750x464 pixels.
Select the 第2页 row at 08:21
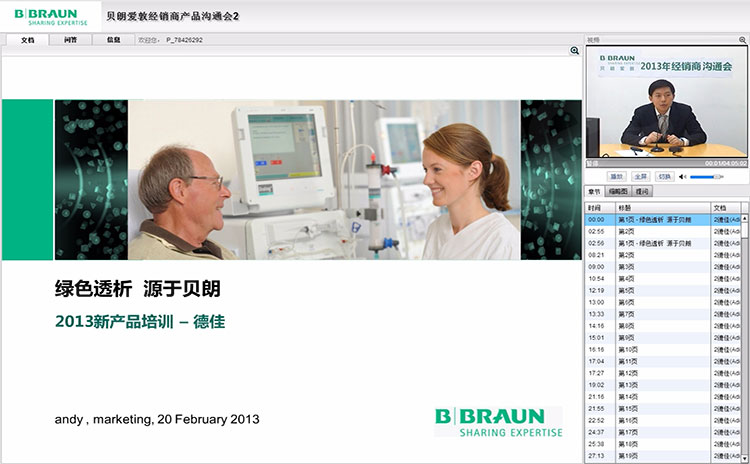662,255
